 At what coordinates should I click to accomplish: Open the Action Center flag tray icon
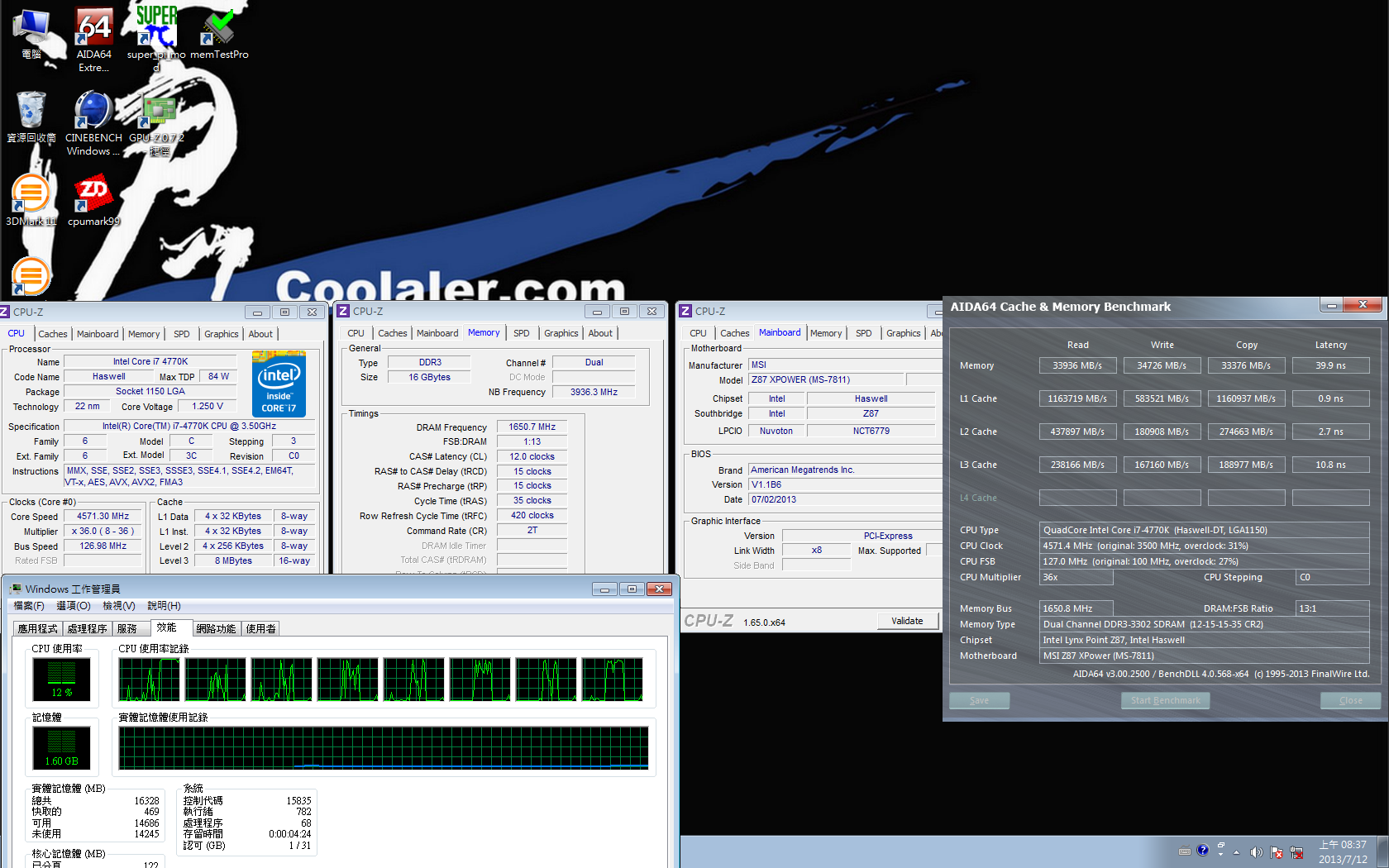click(1277, 852)
